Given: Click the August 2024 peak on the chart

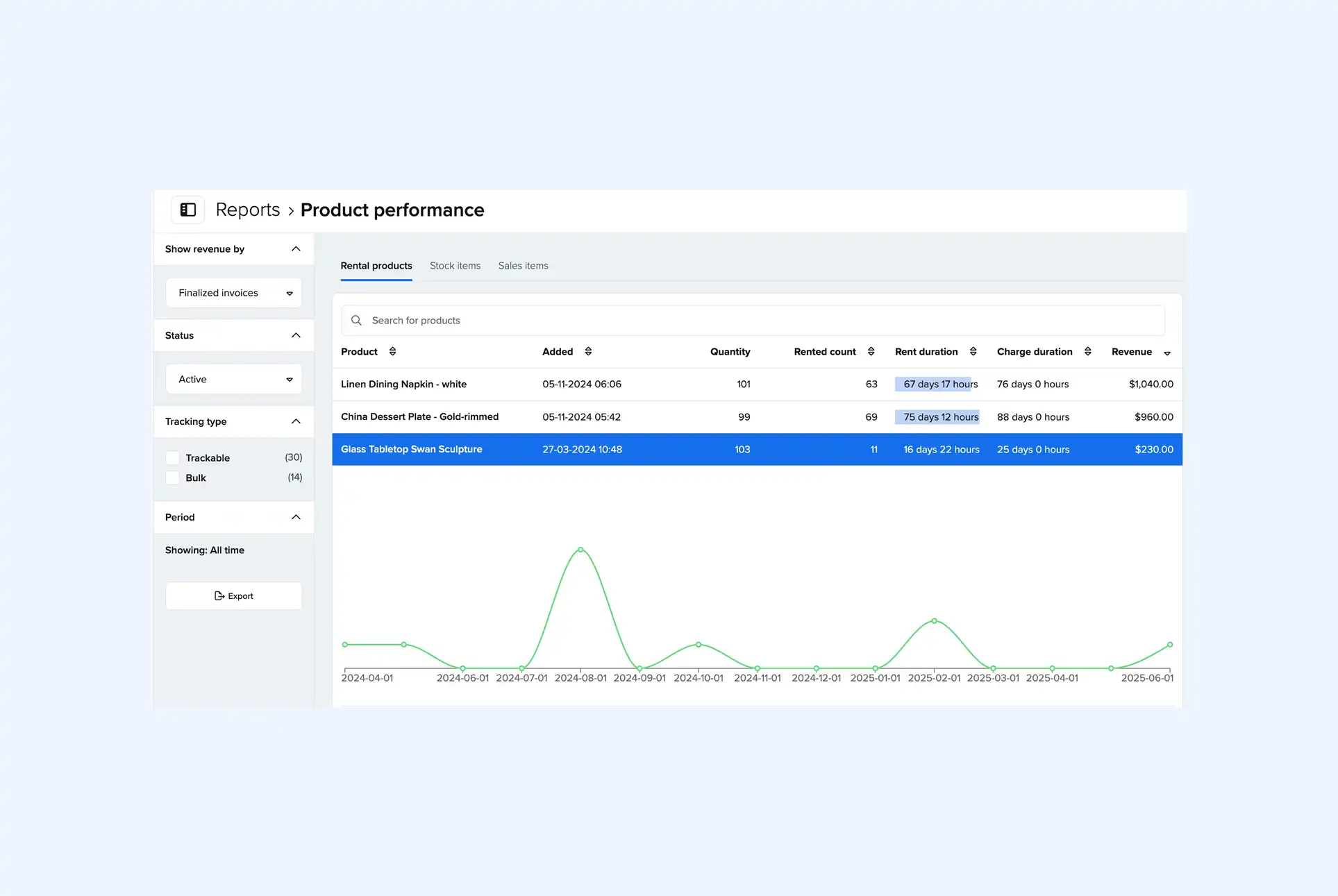Looking at the screenshot, I should click(x=580, y=549).
